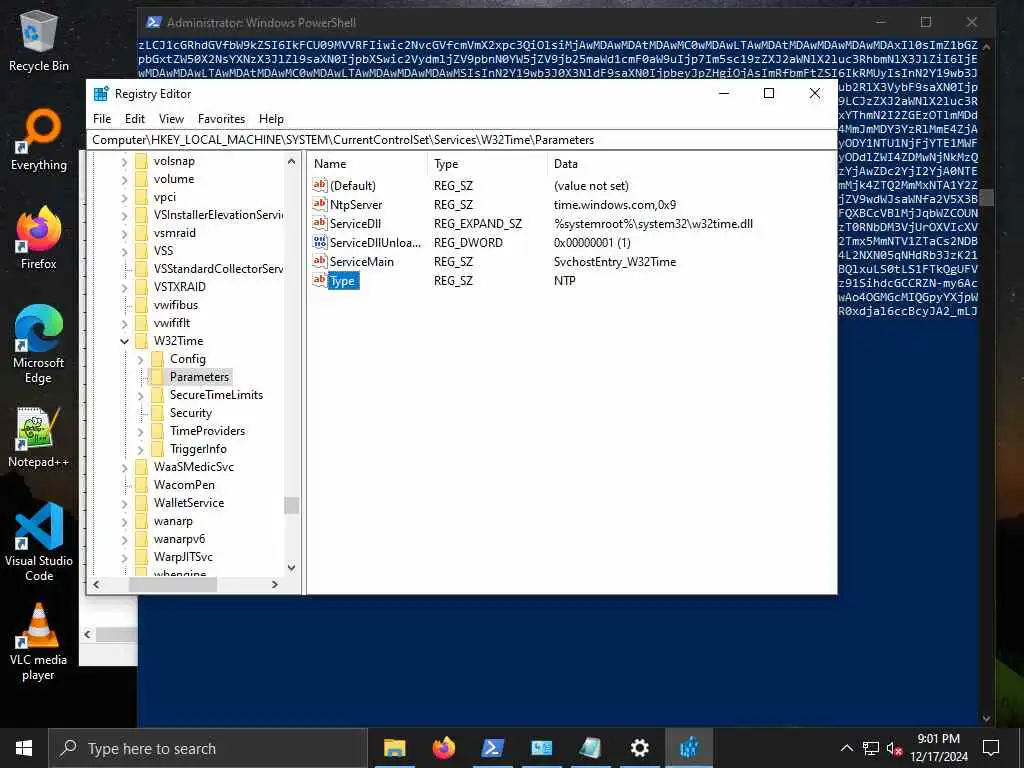1024x768 pixels.
Task: Switch to Registry Editor taskbar icon
Action: (689, 748)
